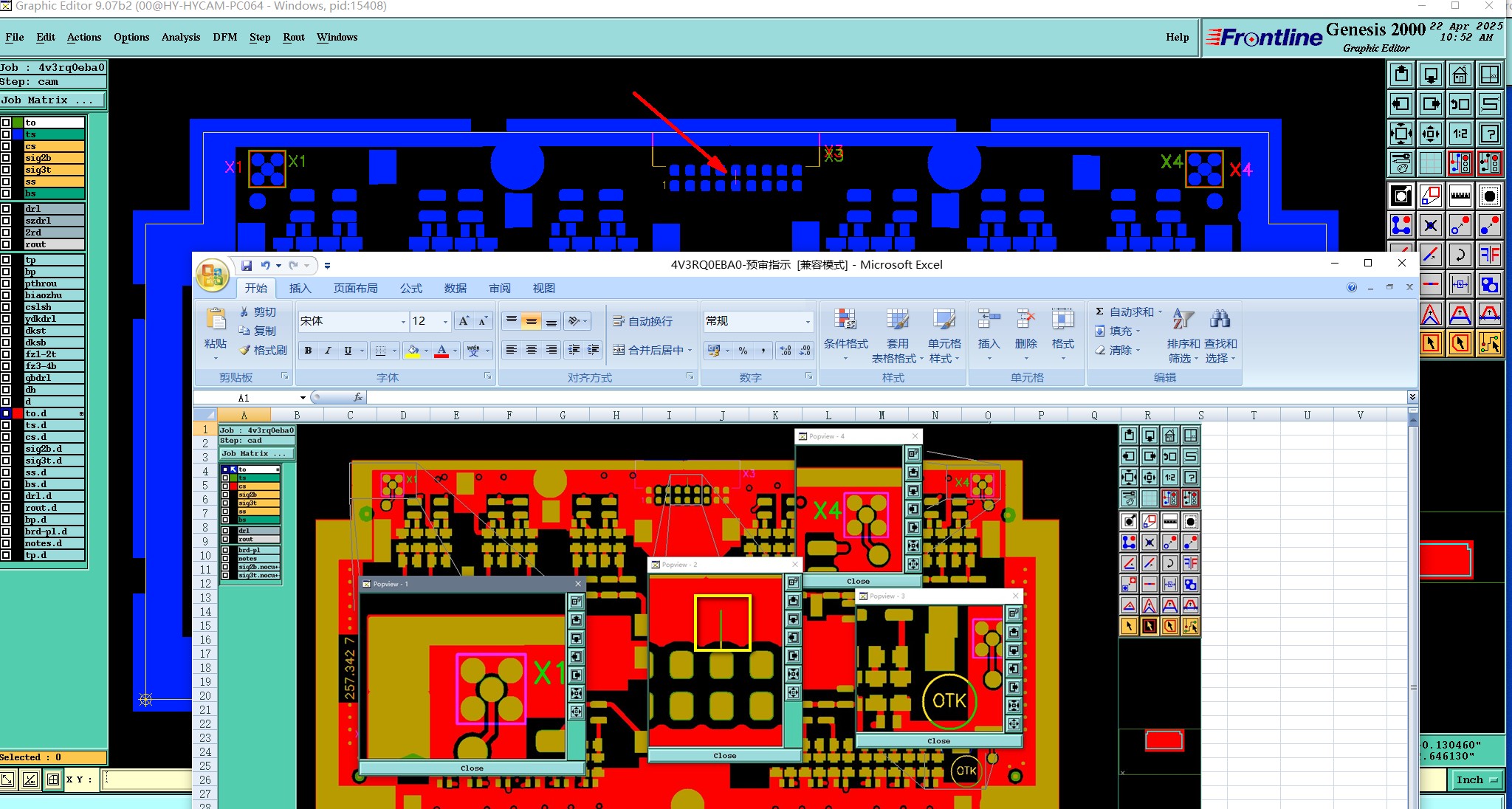Screen dimensions: 1512x809
Task: Click the 1:2 zoom scale icon
Action: tap(1460, 134)
